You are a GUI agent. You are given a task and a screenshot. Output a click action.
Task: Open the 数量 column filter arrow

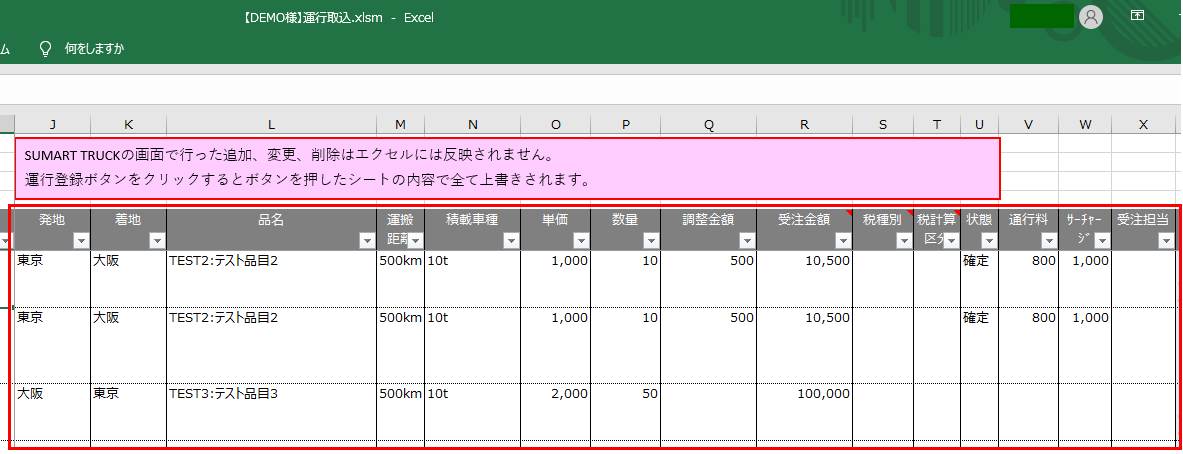pyautogui.click(x=650, y=241)
